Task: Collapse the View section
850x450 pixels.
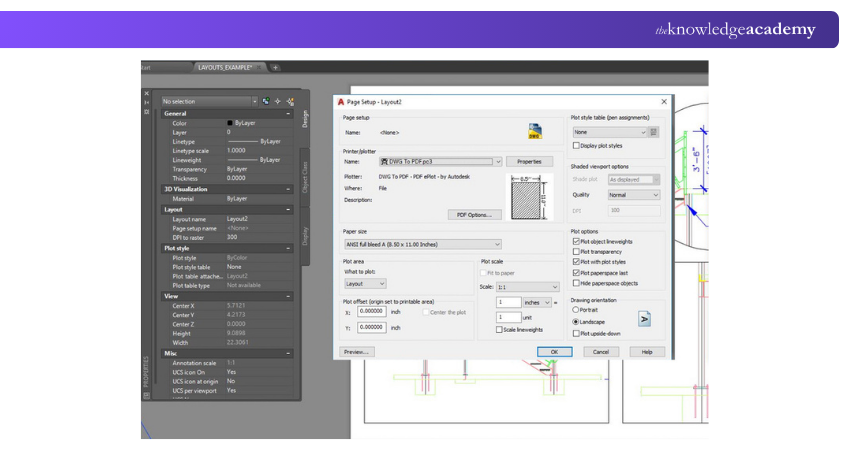Action: click(x=288, y=297)
